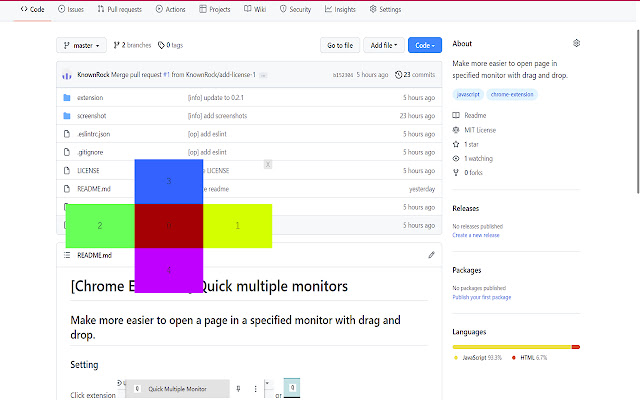Viewport: 640px width, 400px height.
Task: Open the green Code dropdown button
Action: (425, 45)
